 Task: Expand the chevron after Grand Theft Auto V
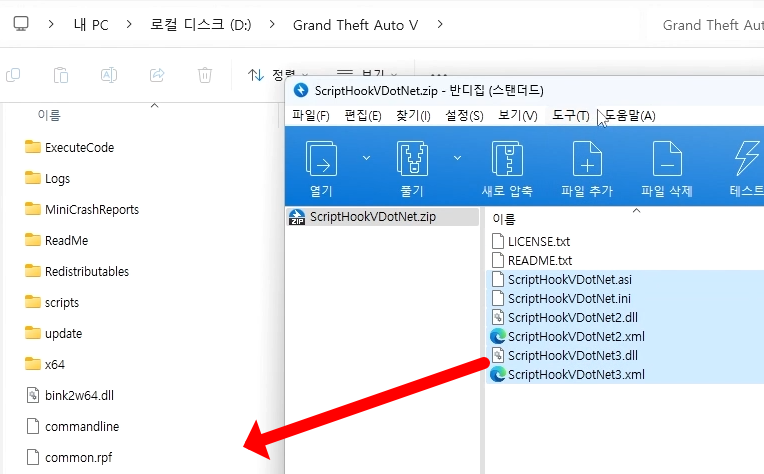click(437, 24)
